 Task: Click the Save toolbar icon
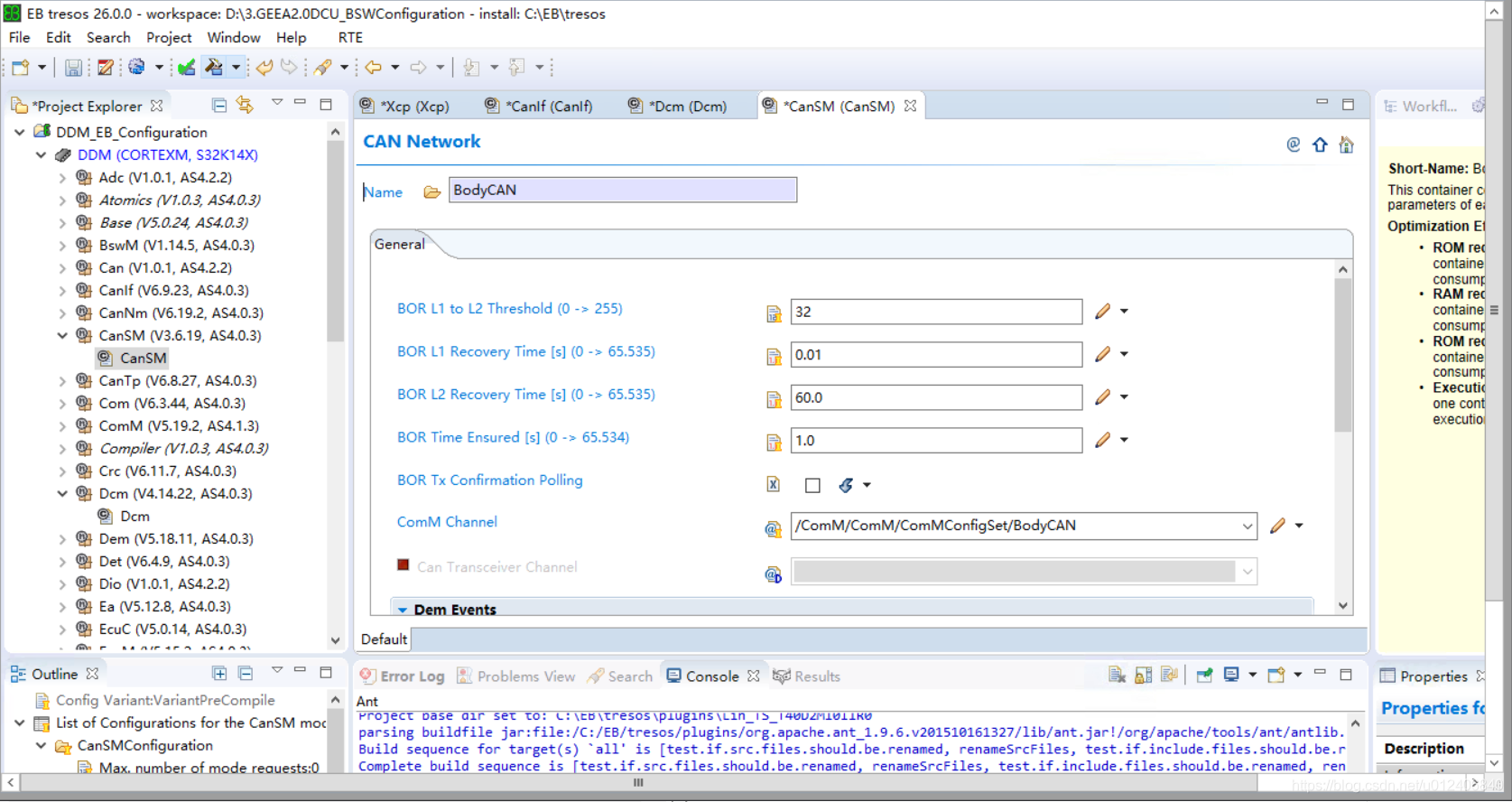pos(73,68)
